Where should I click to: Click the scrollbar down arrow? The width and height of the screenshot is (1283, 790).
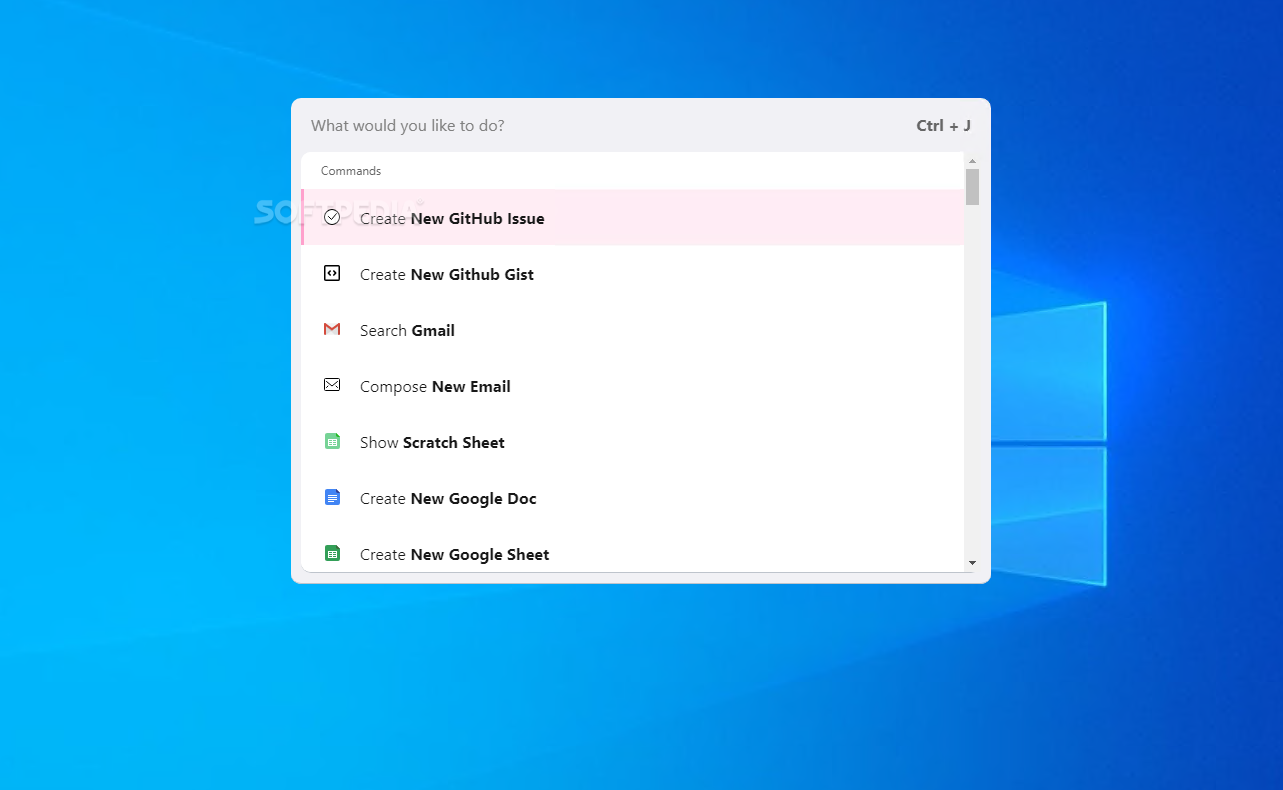pyautogui.click(x=972, y=563)
